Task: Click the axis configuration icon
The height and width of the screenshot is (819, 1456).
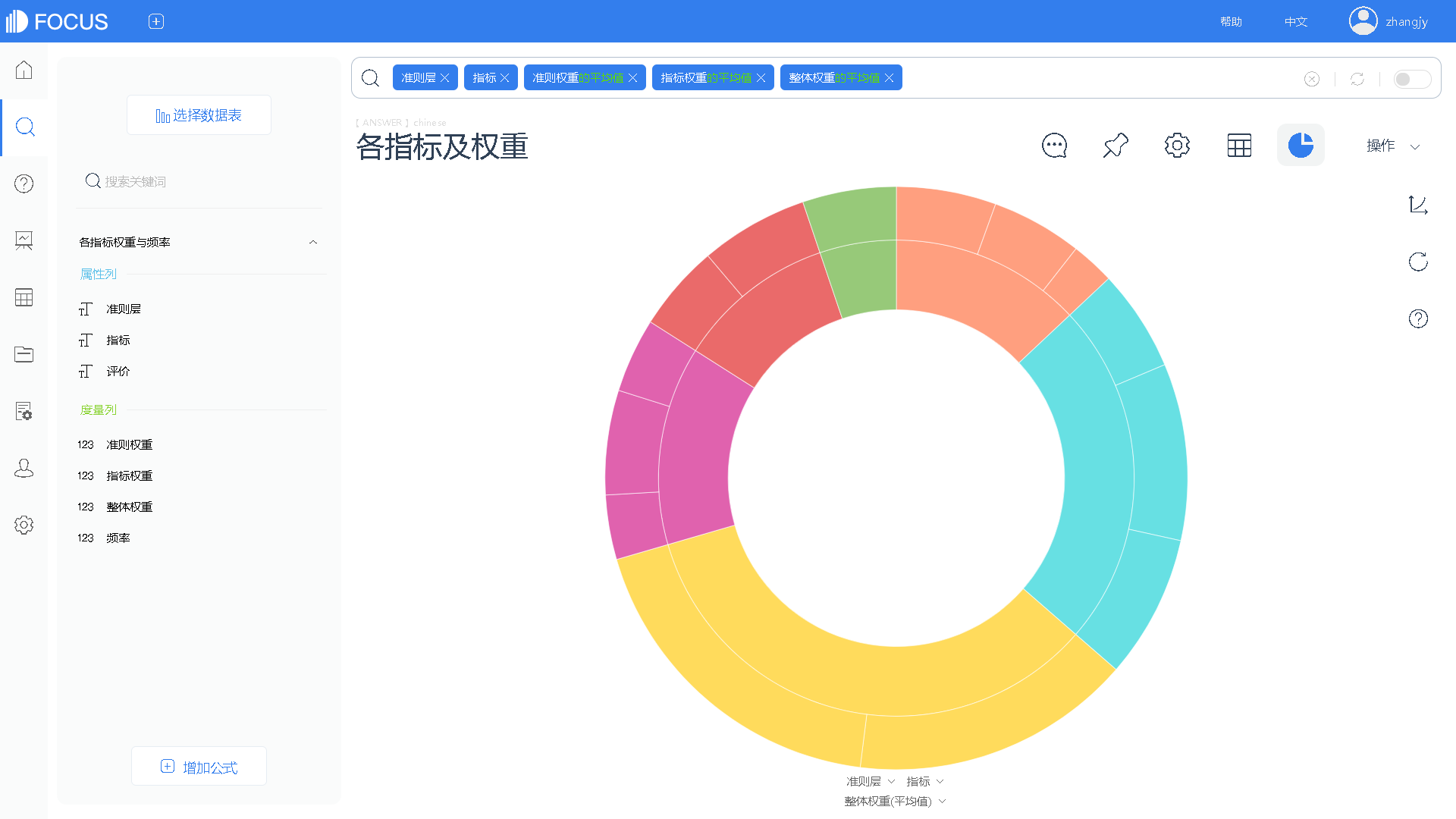Action: click(x=1418, y=205)
